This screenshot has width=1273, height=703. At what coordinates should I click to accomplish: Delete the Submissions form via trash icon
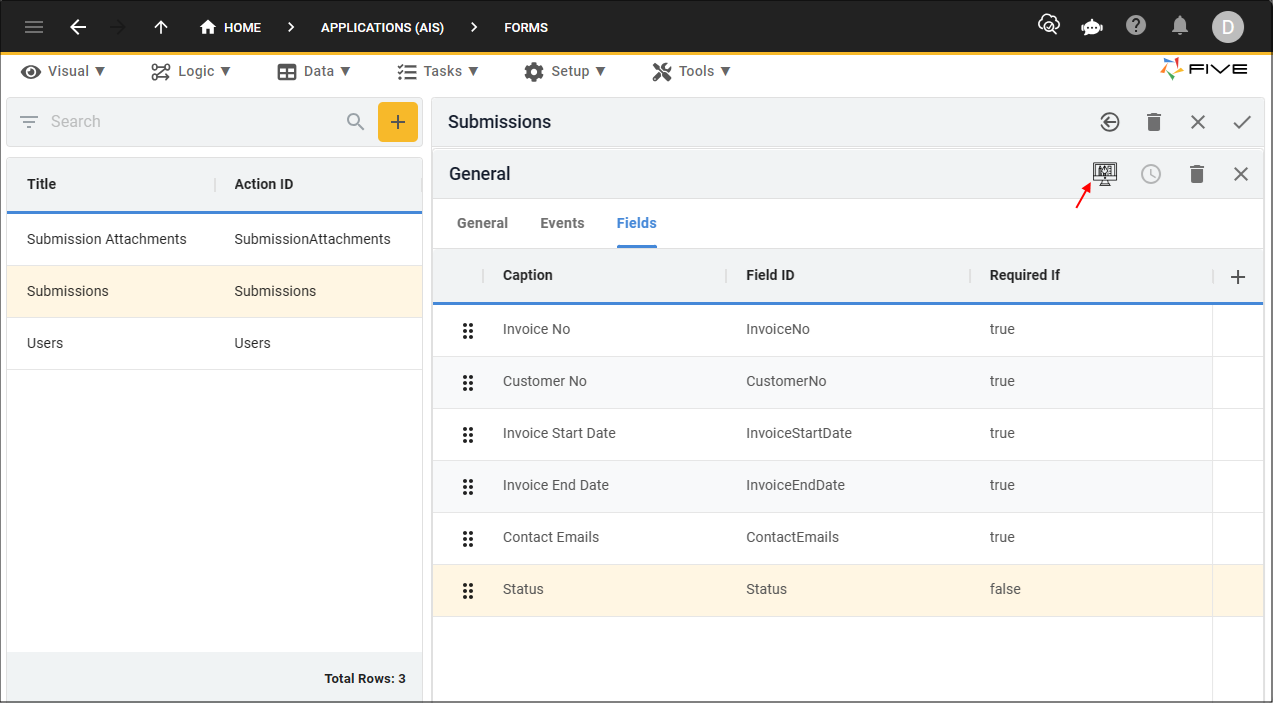1153,122
